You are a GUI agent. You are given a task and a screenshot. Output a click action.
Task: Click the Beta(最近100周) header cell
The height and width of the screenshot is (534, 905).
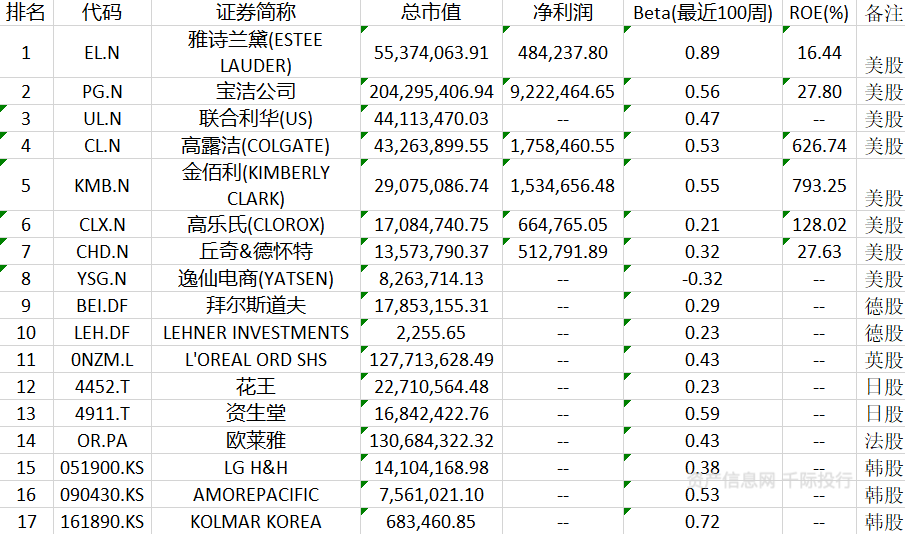click(702, 13)
